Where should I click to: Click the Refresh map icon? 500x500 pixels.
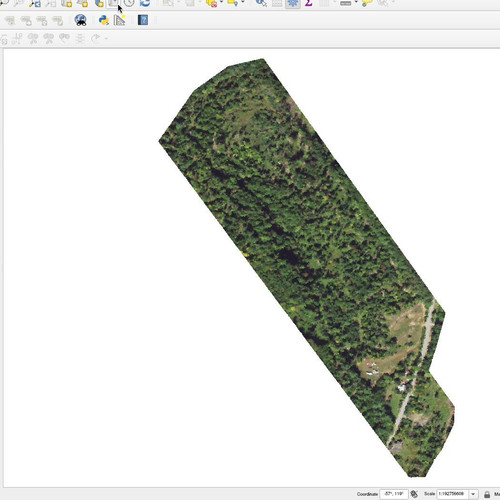tap(145, 3)
